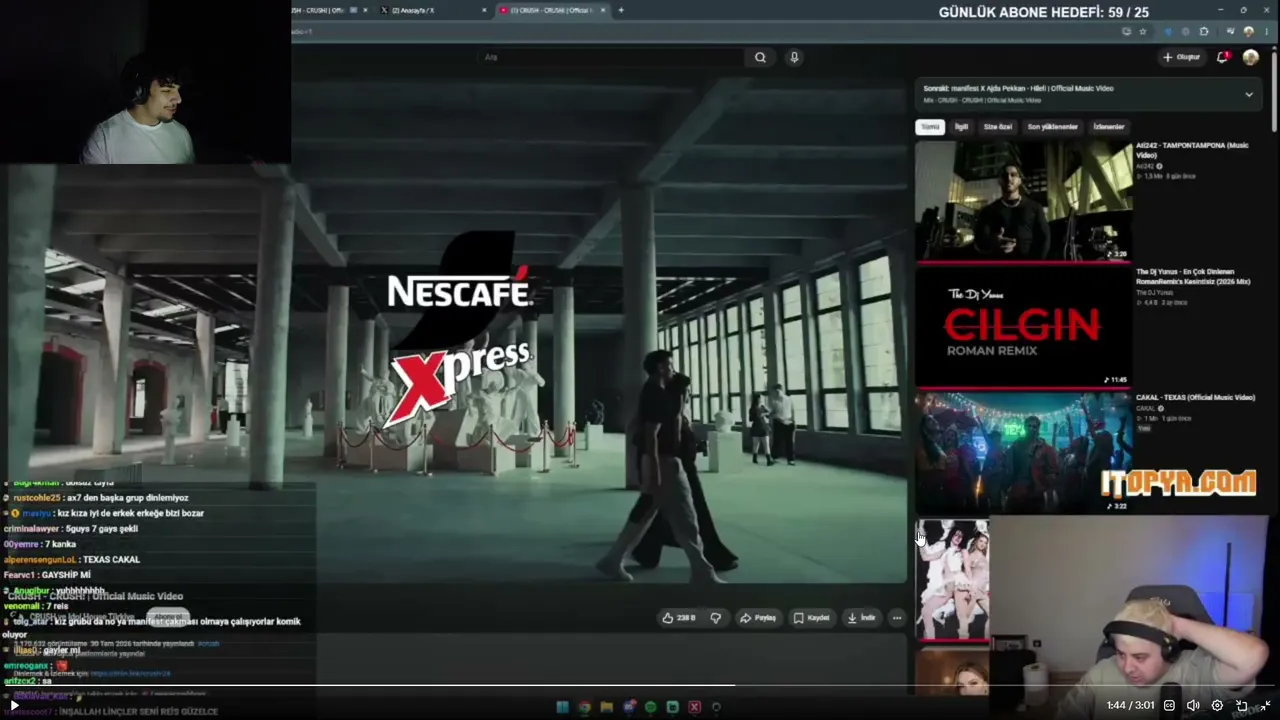This screenshot has height=720, width=1280.
Task: Click The Dj Yunus remix video title
Action: click(1193, 276)
